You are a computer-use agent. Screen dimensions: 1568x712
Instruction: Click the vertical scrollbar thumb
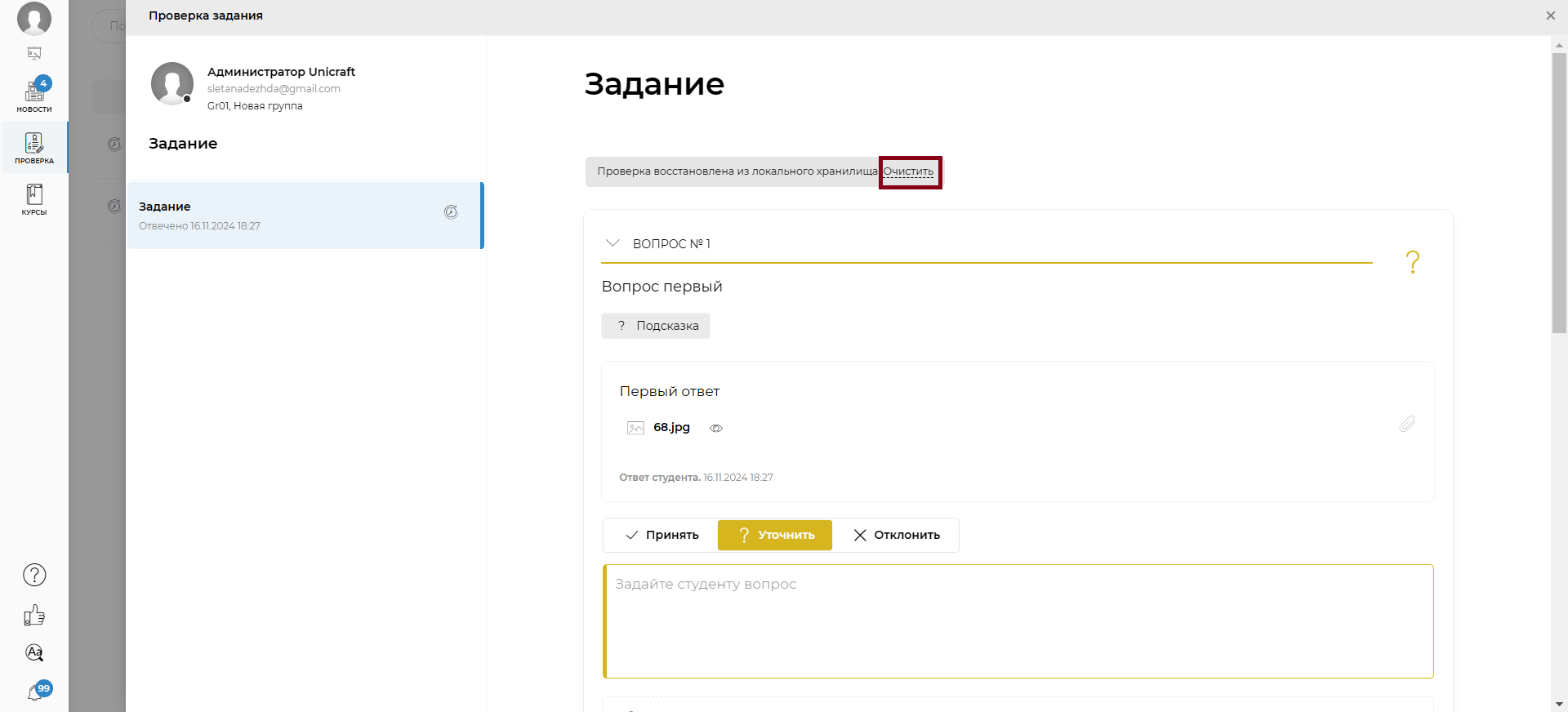coord(1559,193)
